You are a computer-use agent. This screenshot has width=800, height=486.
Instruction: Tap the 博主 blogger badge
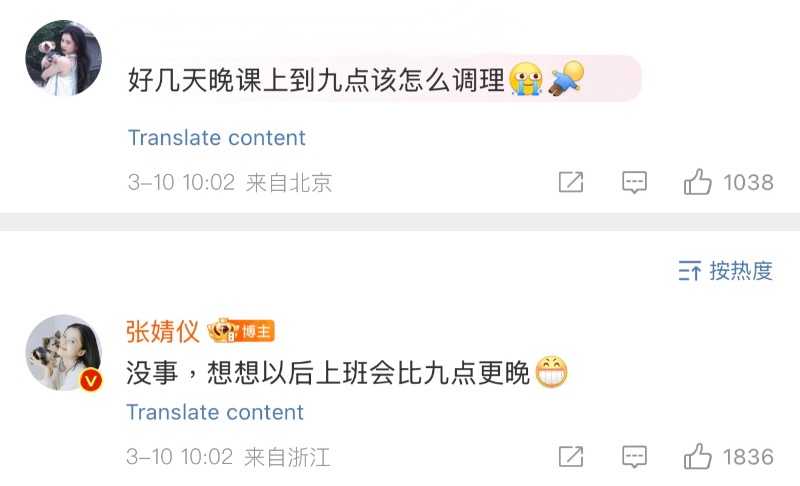(257, 331)
